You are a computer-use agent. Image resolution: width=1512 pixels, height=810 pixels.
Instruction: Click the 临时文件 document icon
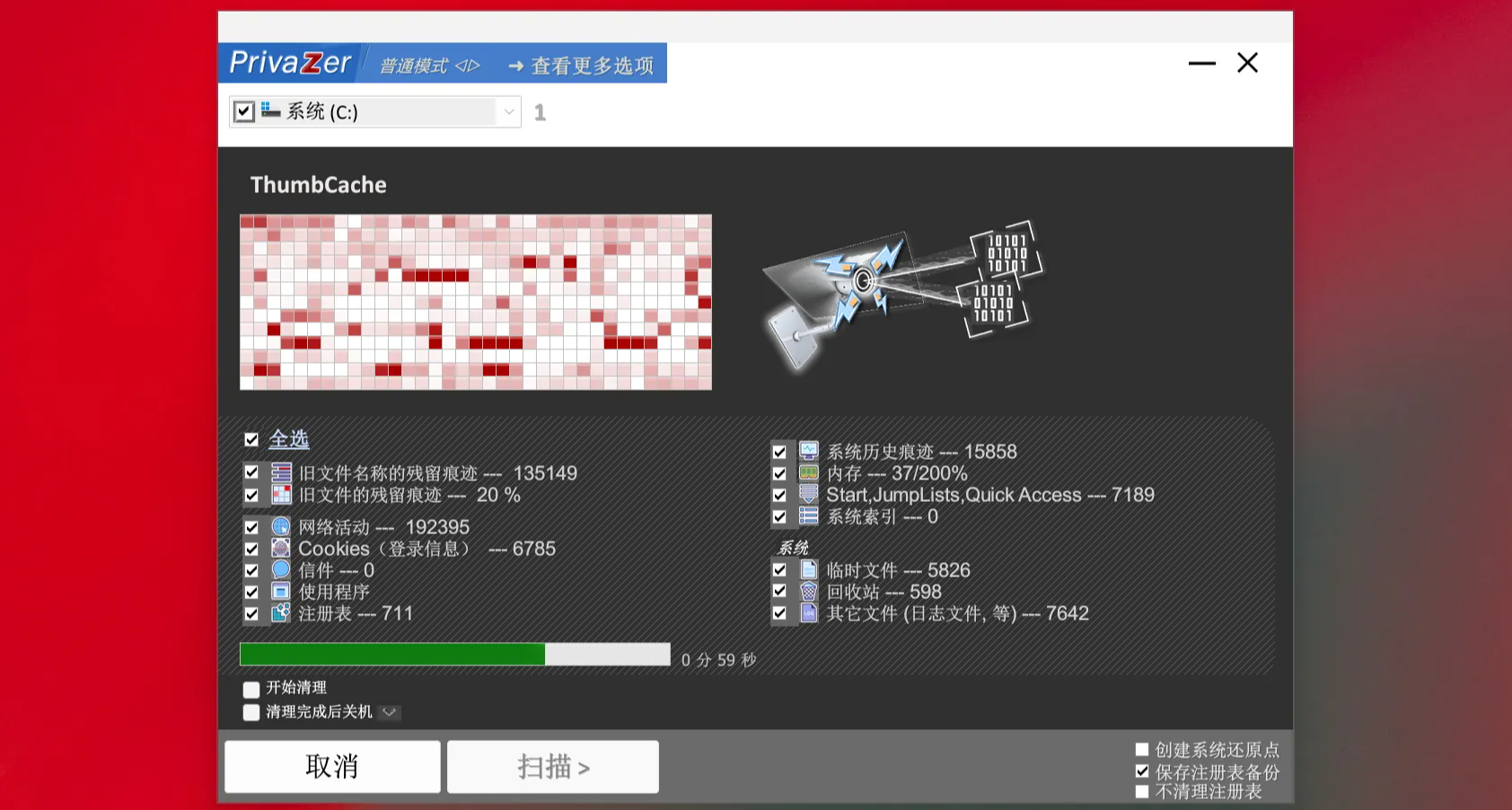coord(809,569)
